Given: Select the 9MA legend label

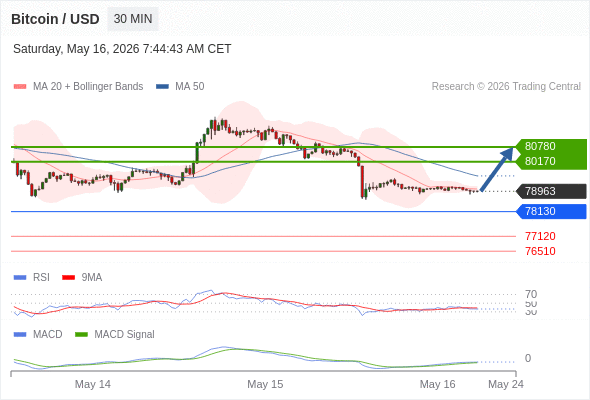Looking at the screenshot, I should click(92, 278).
